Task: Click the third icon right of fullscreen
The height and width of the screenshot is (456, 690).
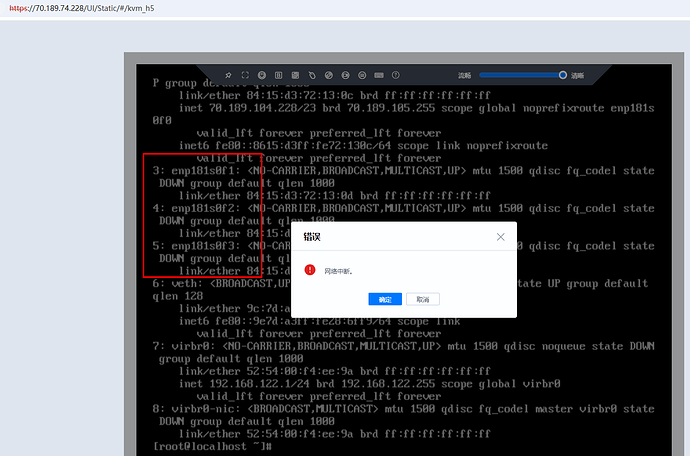Action: pyautogui.click(x=294, y=75)
